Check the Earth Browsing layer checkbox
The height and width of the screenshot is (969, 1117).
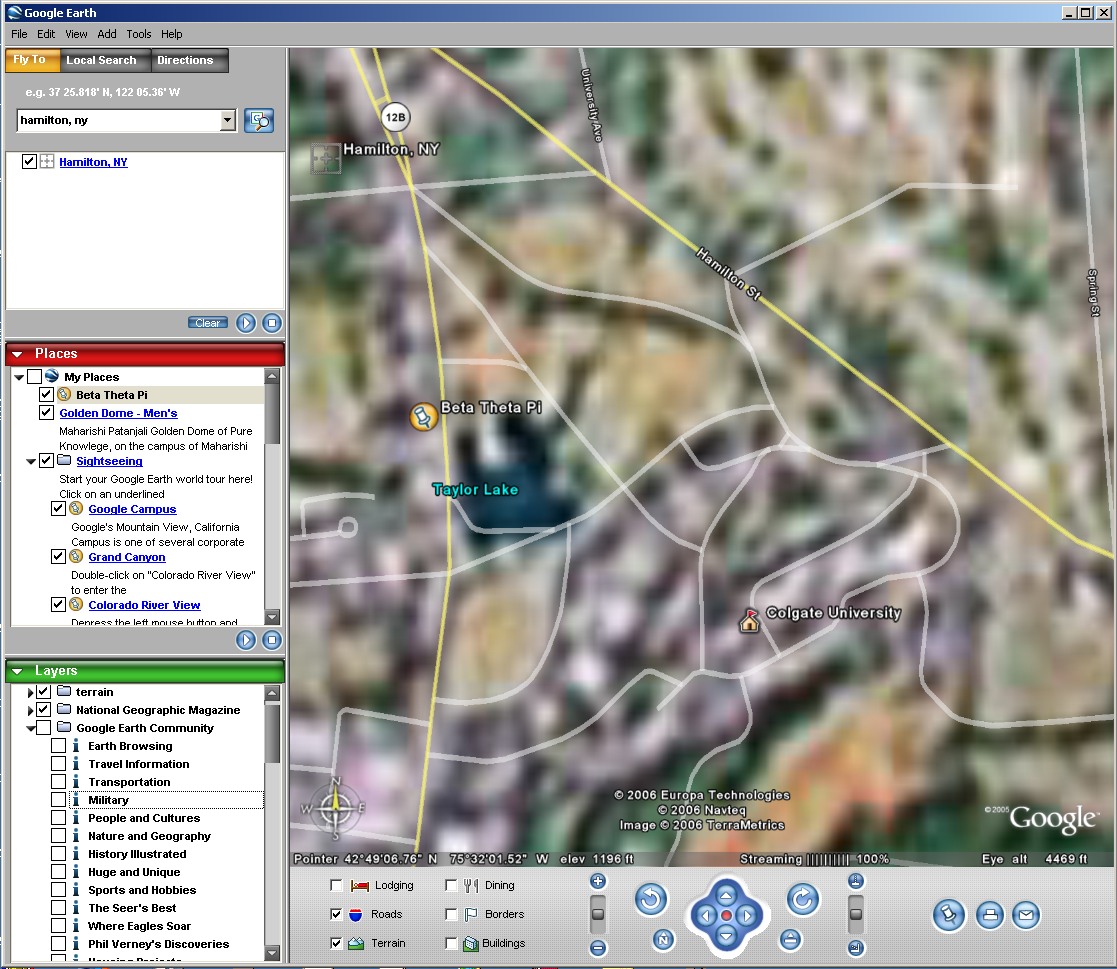(58, 746)
